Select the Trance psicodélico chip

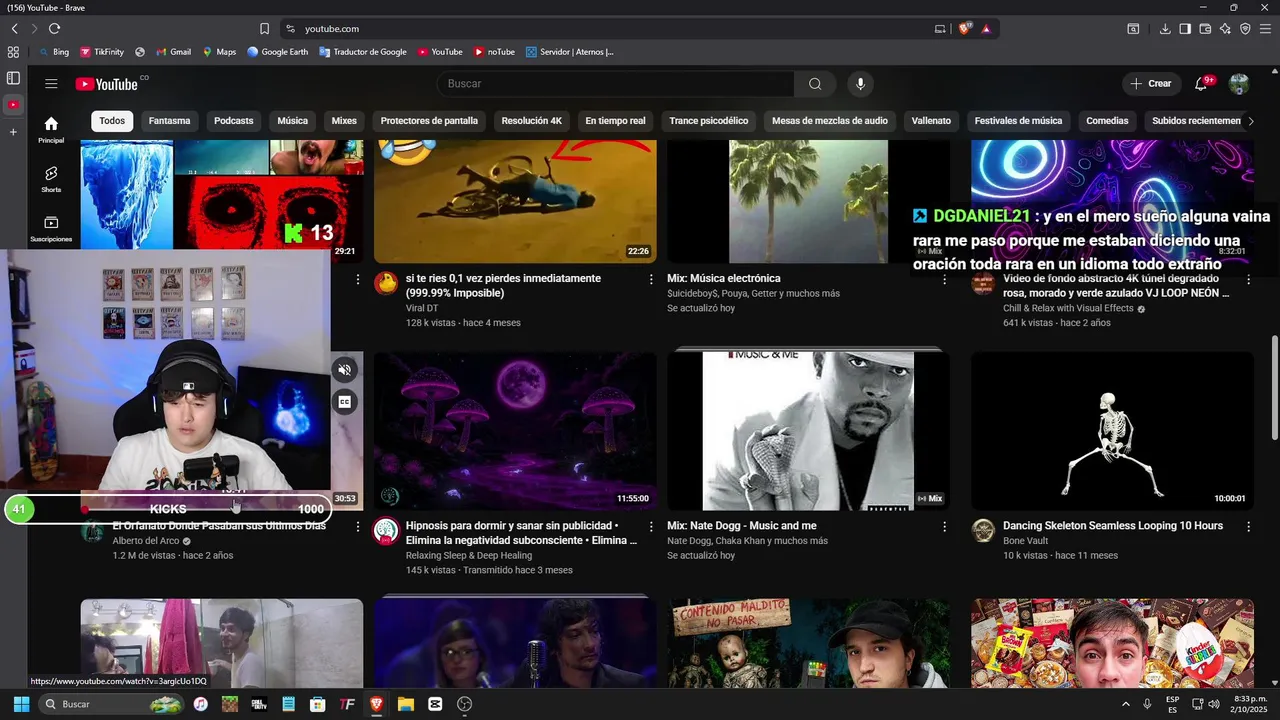[x=709, y=121]
